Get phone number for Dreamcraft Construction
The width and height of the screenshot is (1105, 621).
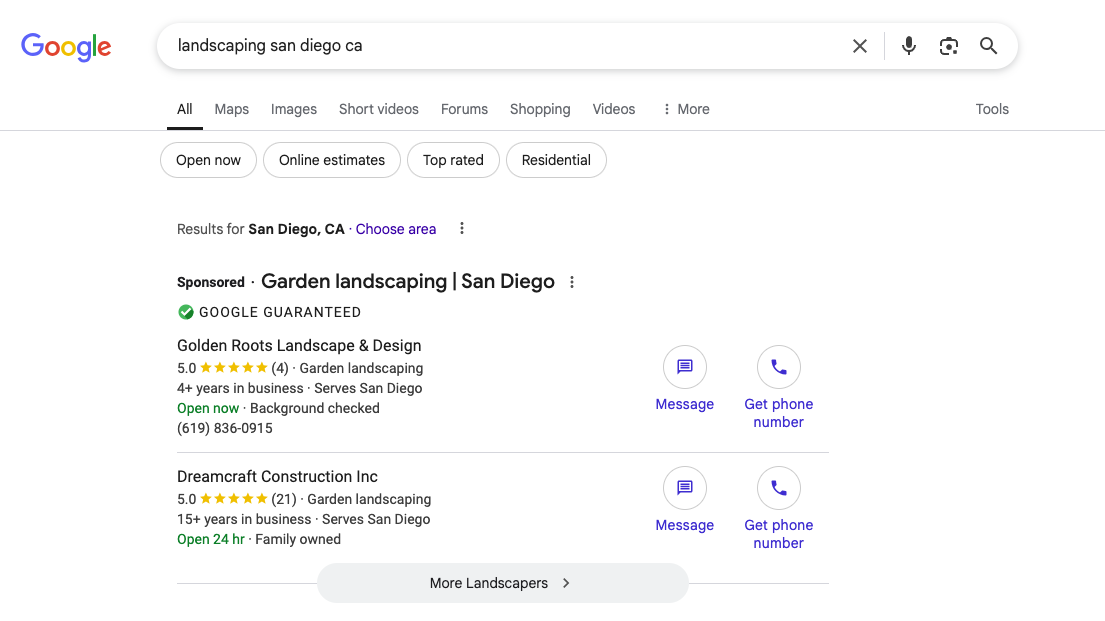[x=779, y=509]
